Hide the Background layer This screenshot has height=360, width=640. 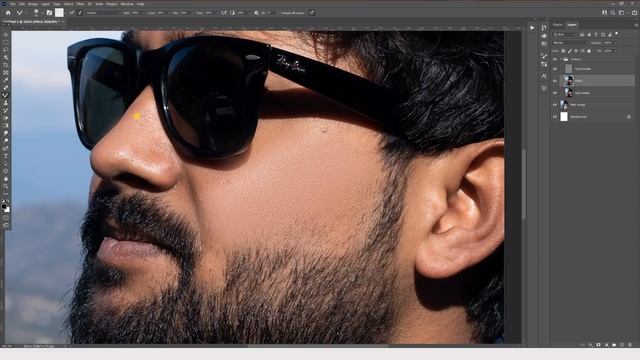554,117
